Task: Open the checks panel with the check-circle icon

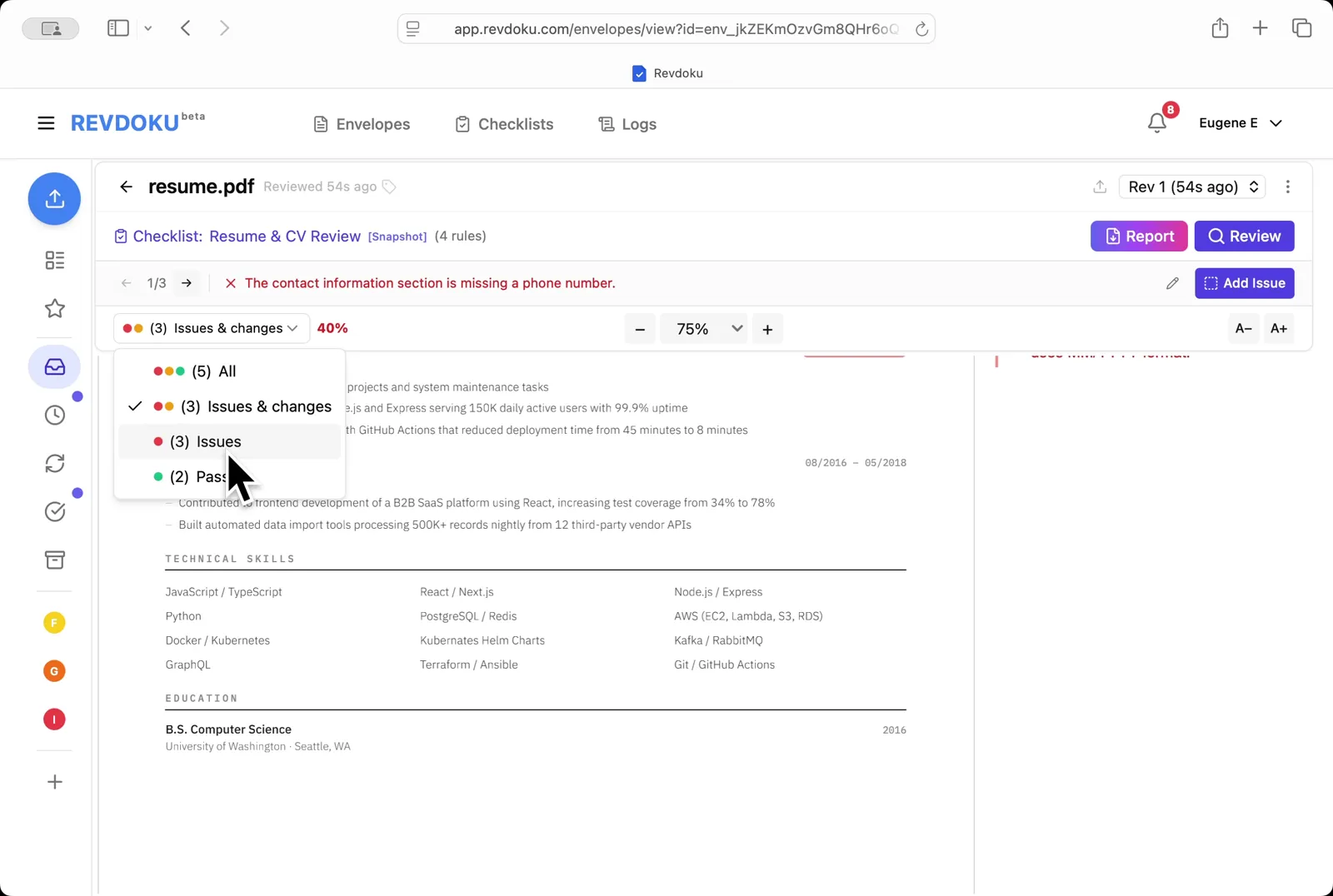Action: pyautogui.click(x=54, y=511)
